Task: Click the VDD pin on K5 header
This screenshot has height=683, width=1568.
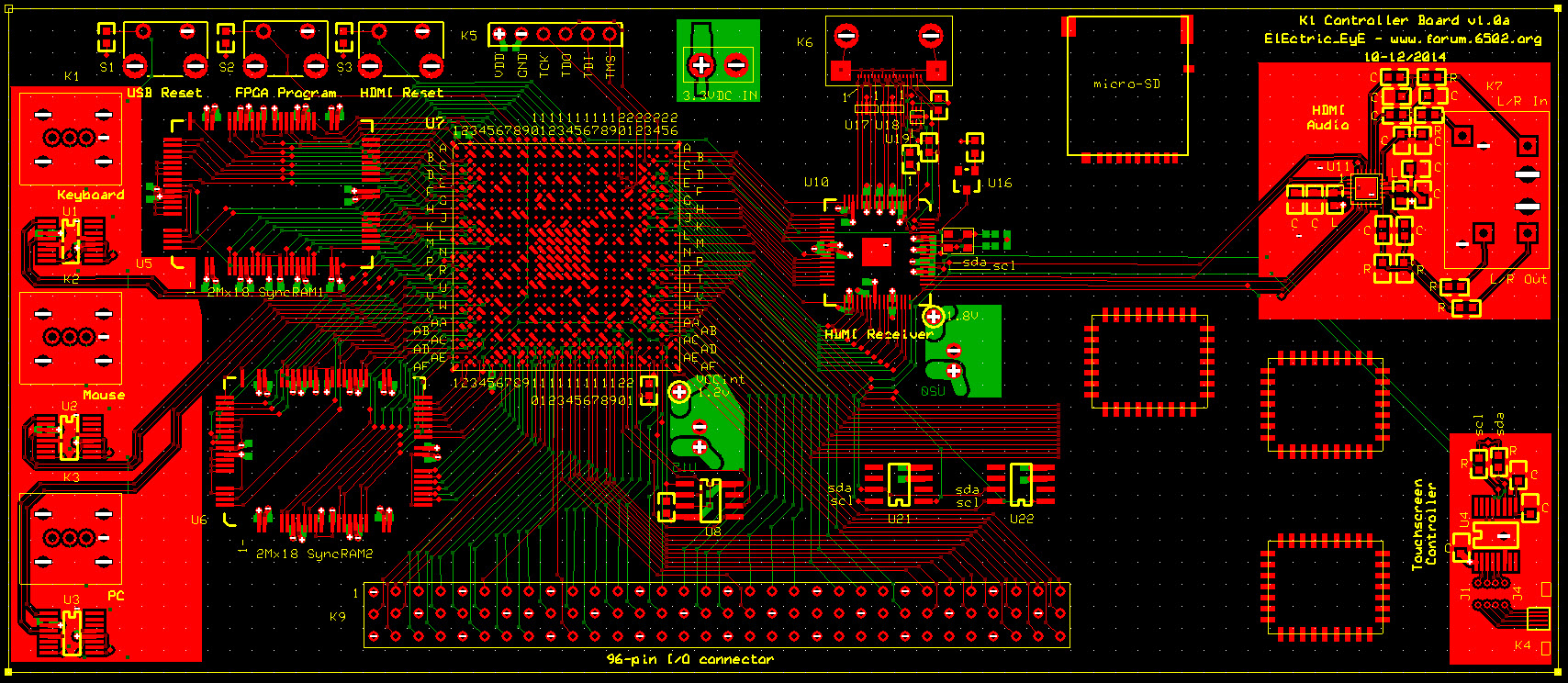Action: click(498, 35)
